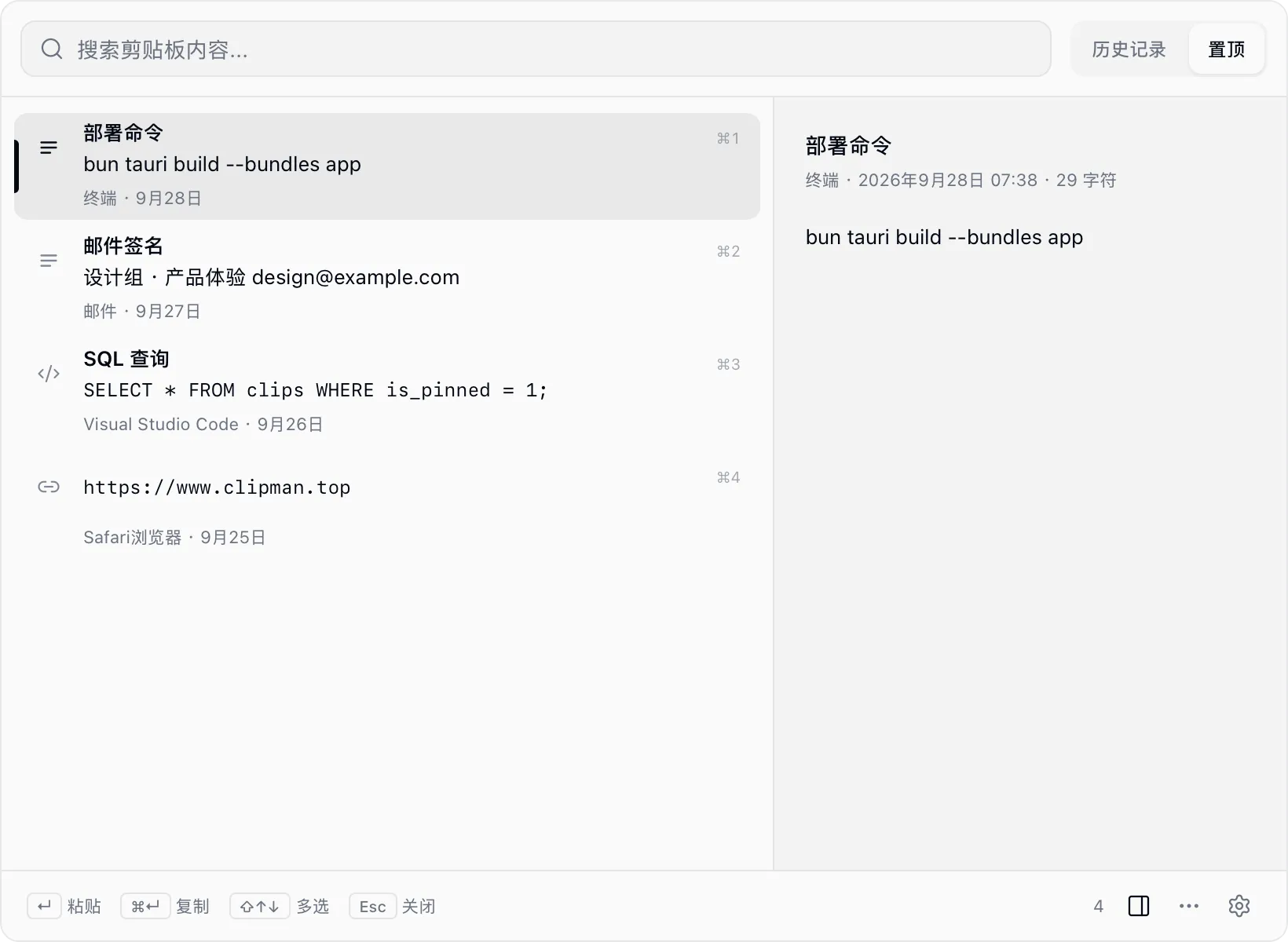Click the preview pane title 部署命令
The image size is (1288, 942).
(x=848, y=146)
